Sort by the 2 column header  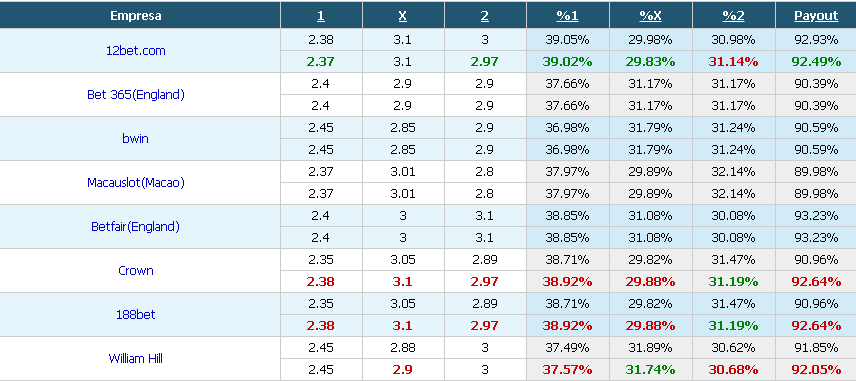pyautogui.click(x=485, y=16)
